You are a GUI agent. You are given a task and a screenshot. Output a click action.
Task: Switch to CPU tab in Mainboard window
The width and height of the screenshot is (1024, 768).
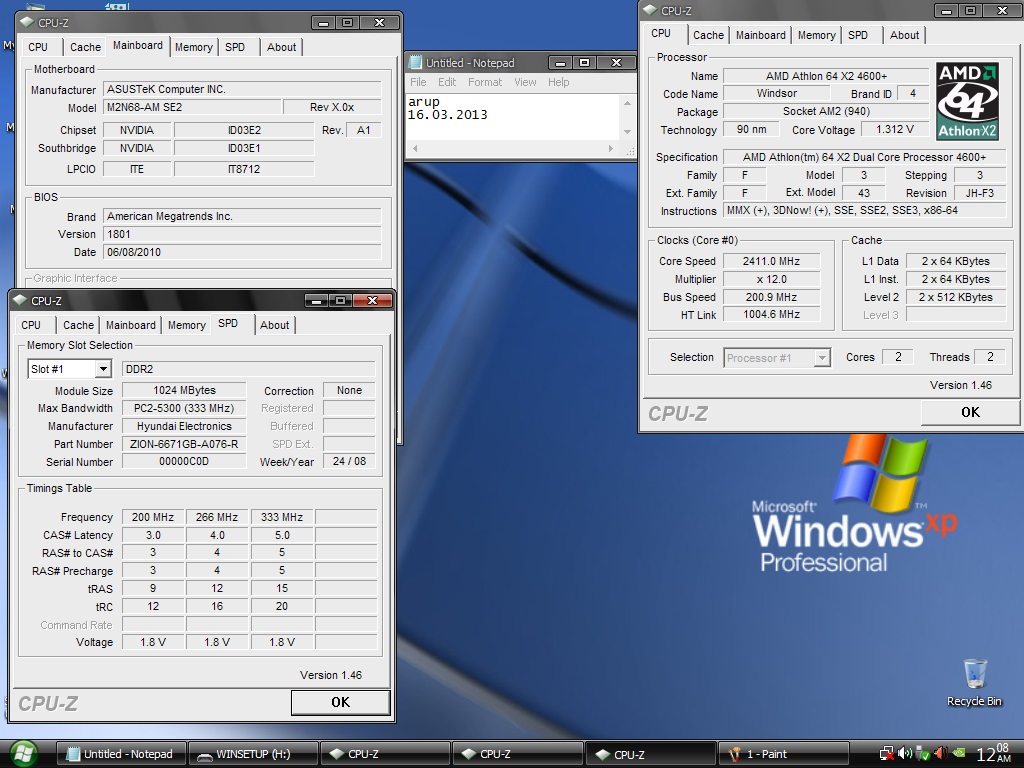tap(38, 47)
